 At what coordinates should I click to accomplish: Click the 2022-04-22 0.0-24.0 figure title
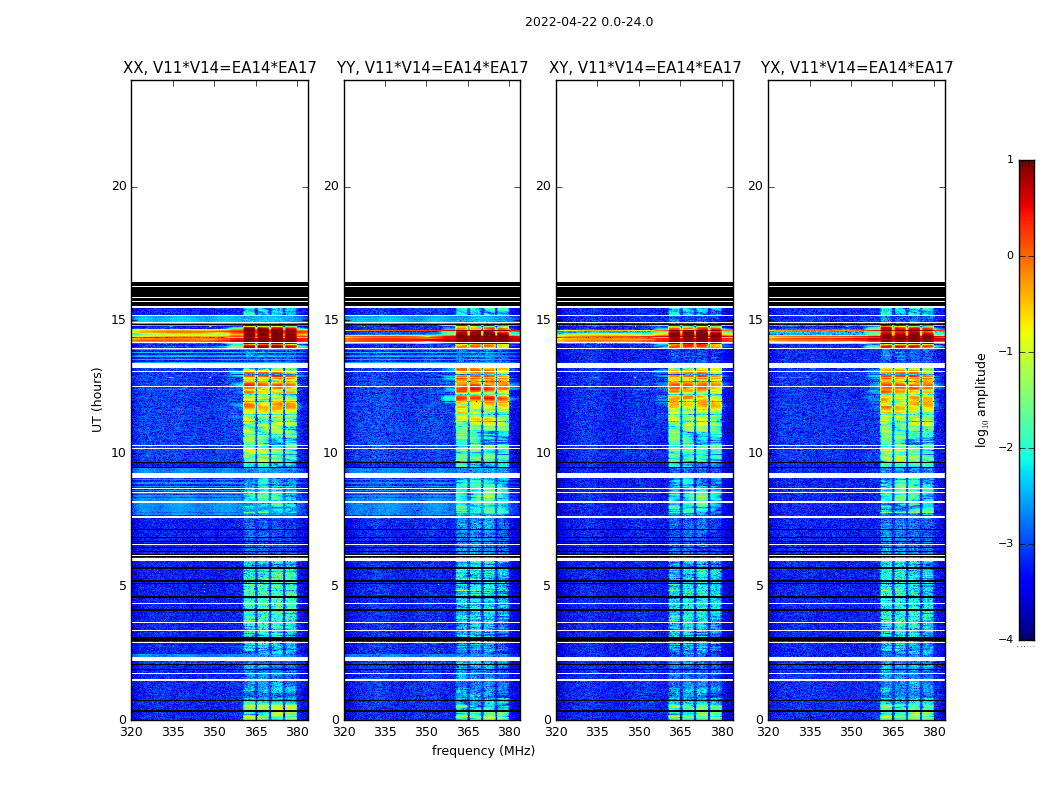[589, 22]
